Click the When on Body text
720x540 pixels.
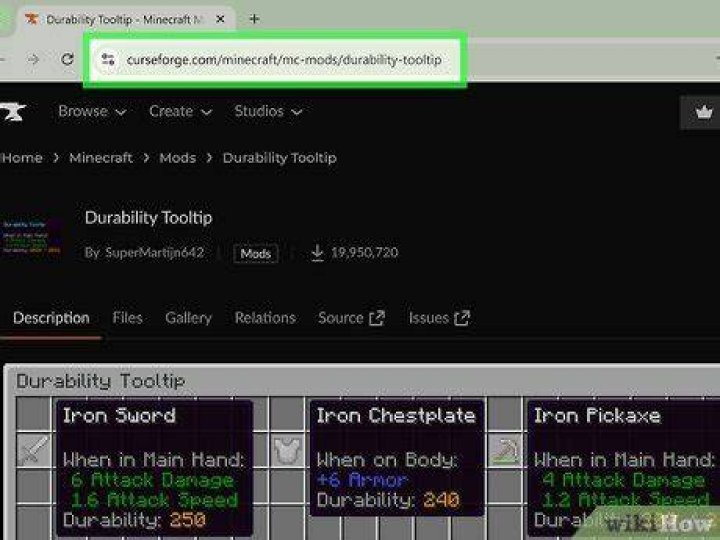387,460
